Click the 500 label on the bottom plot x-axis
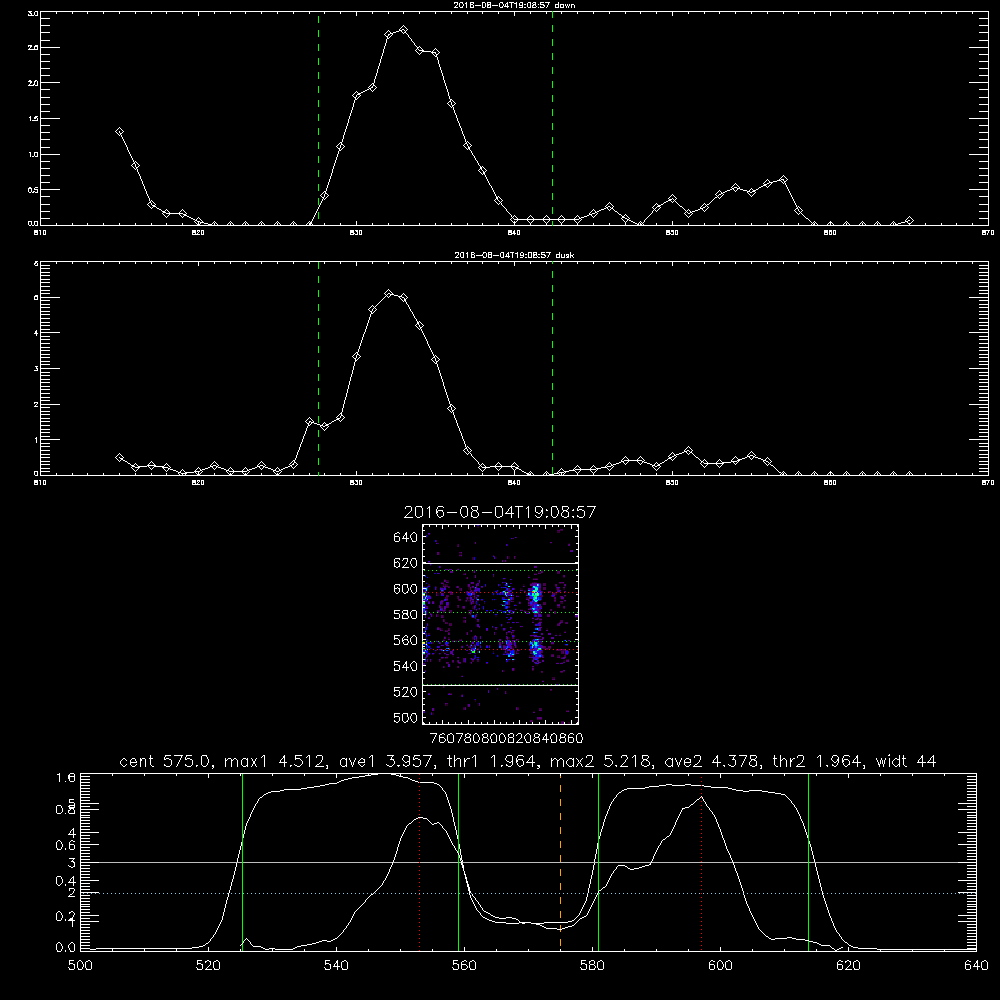Viewport: 1000px width, 1000px height. pos(80,966)
